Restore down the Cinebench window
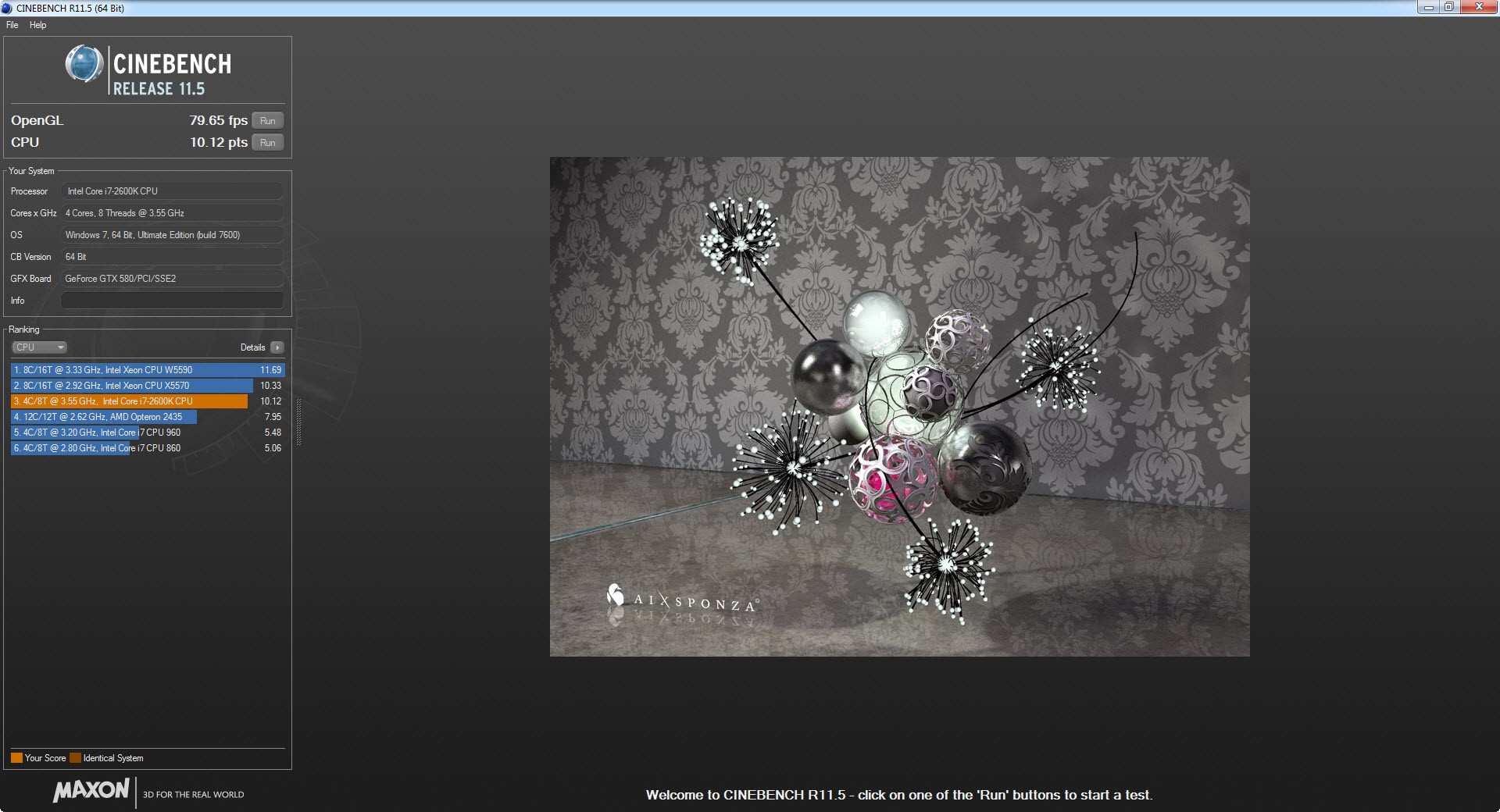Viewport: 1500px width, 812px height. (x=1449, y=7)
